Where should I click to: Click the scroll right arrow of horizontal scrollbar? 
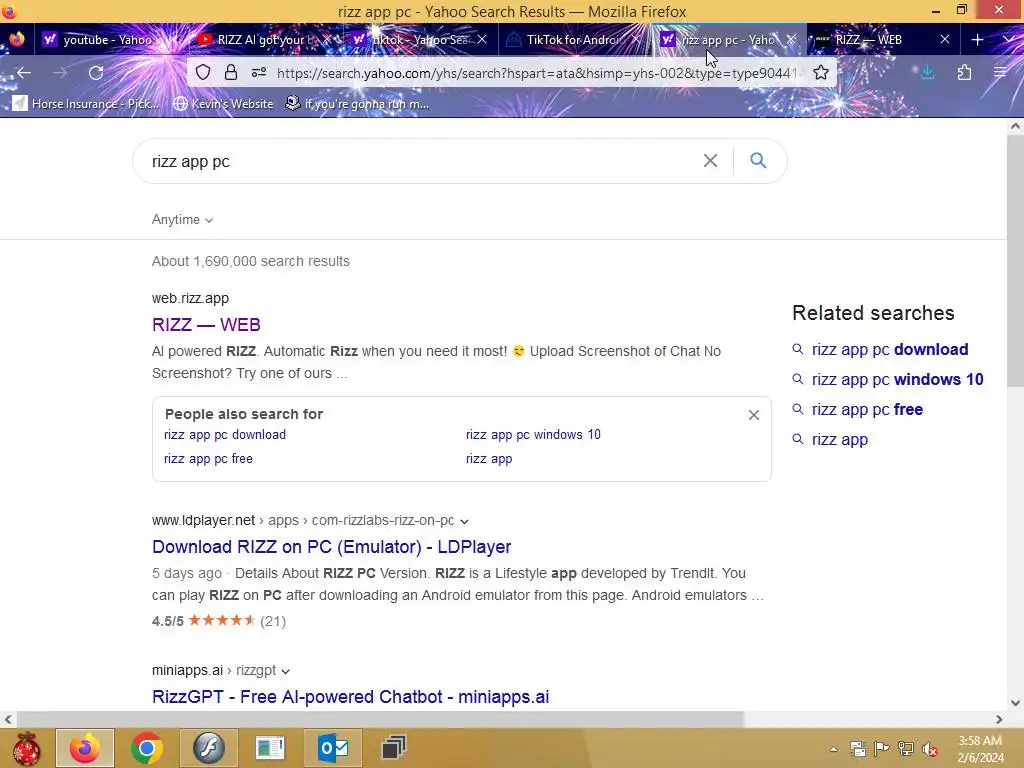999,720
